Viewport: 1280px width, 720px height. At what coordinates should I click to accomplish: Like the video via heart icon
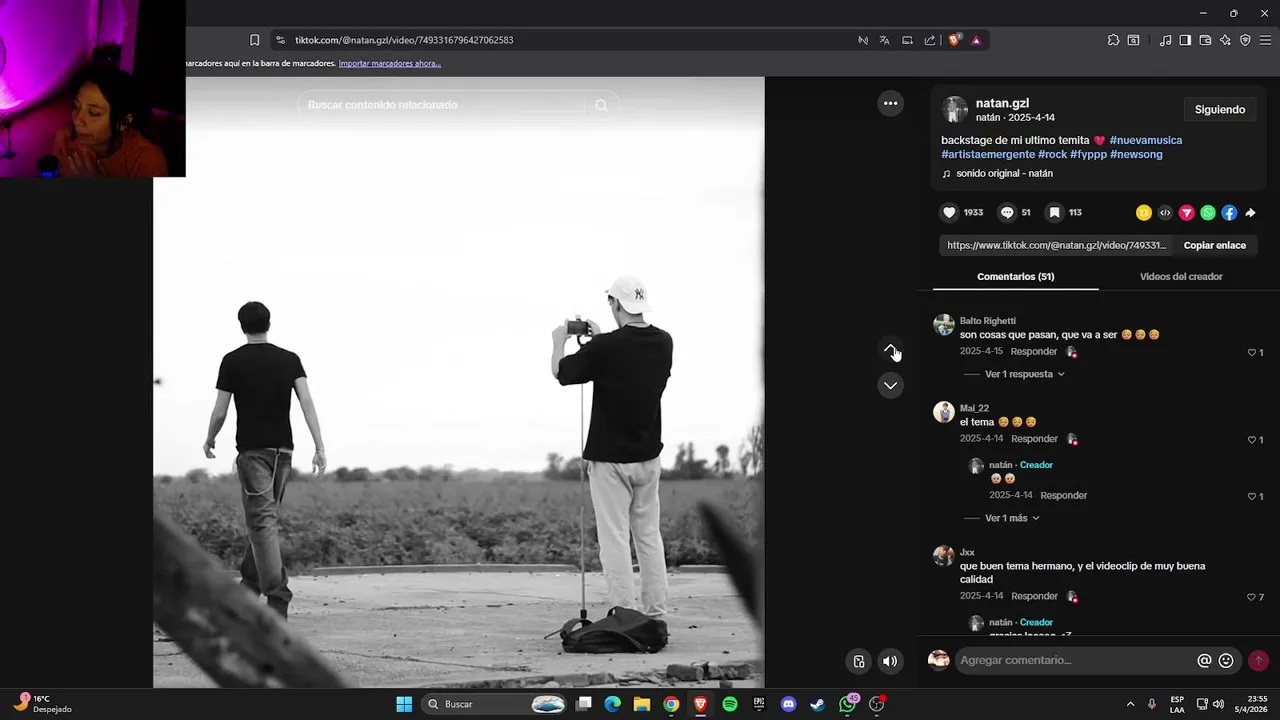point(949,212)
